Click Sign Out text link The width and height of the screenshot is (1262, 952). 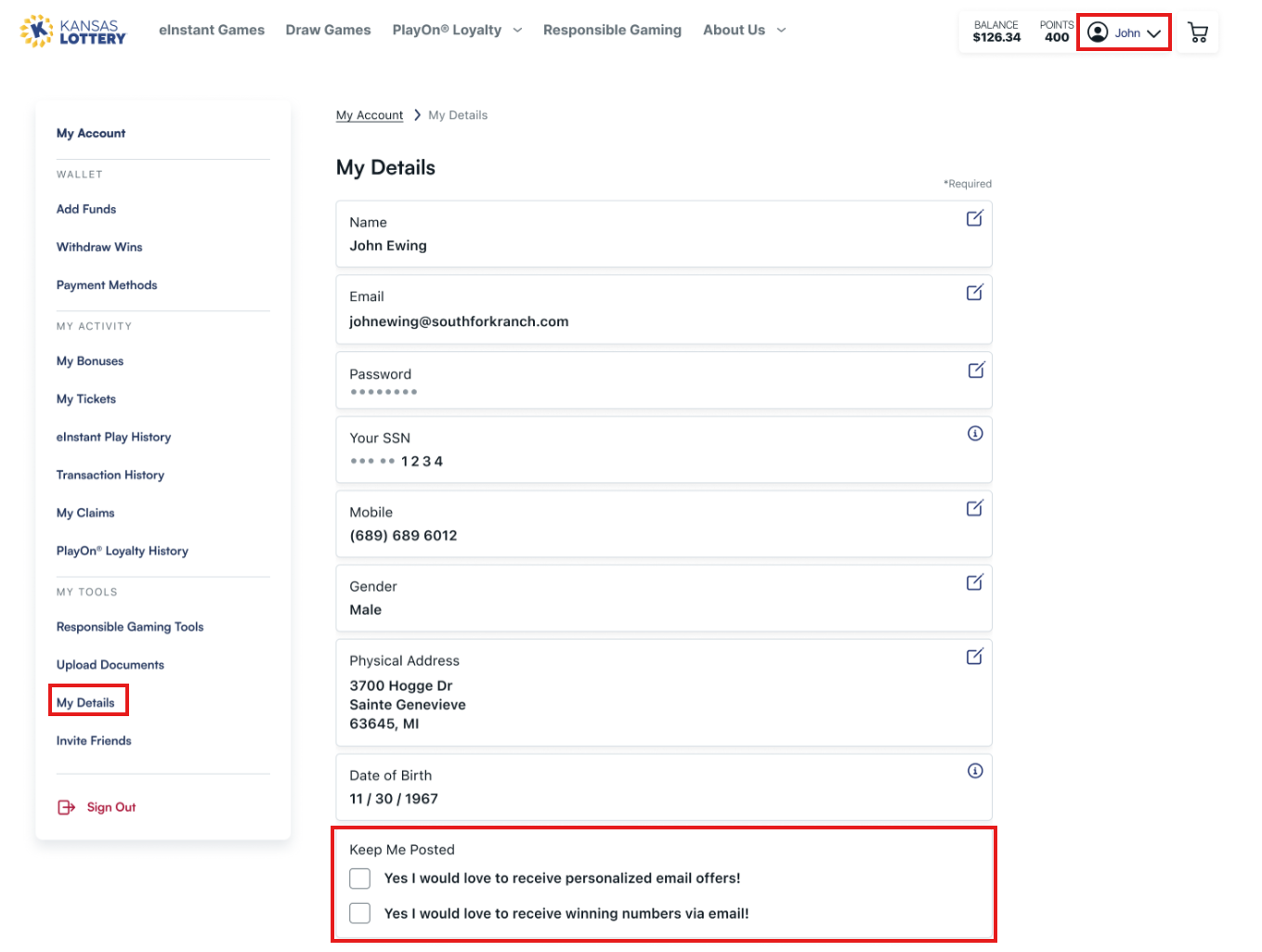tap(111, 807)
